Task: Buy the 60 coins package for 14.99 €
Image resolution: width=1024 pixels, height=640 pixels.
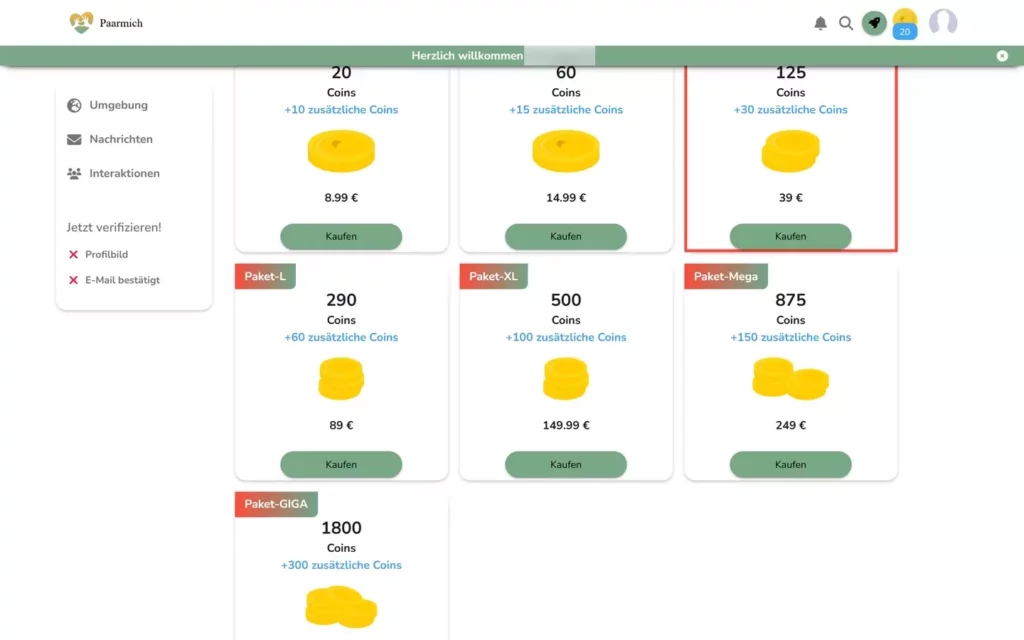Action: coord(566,236)
